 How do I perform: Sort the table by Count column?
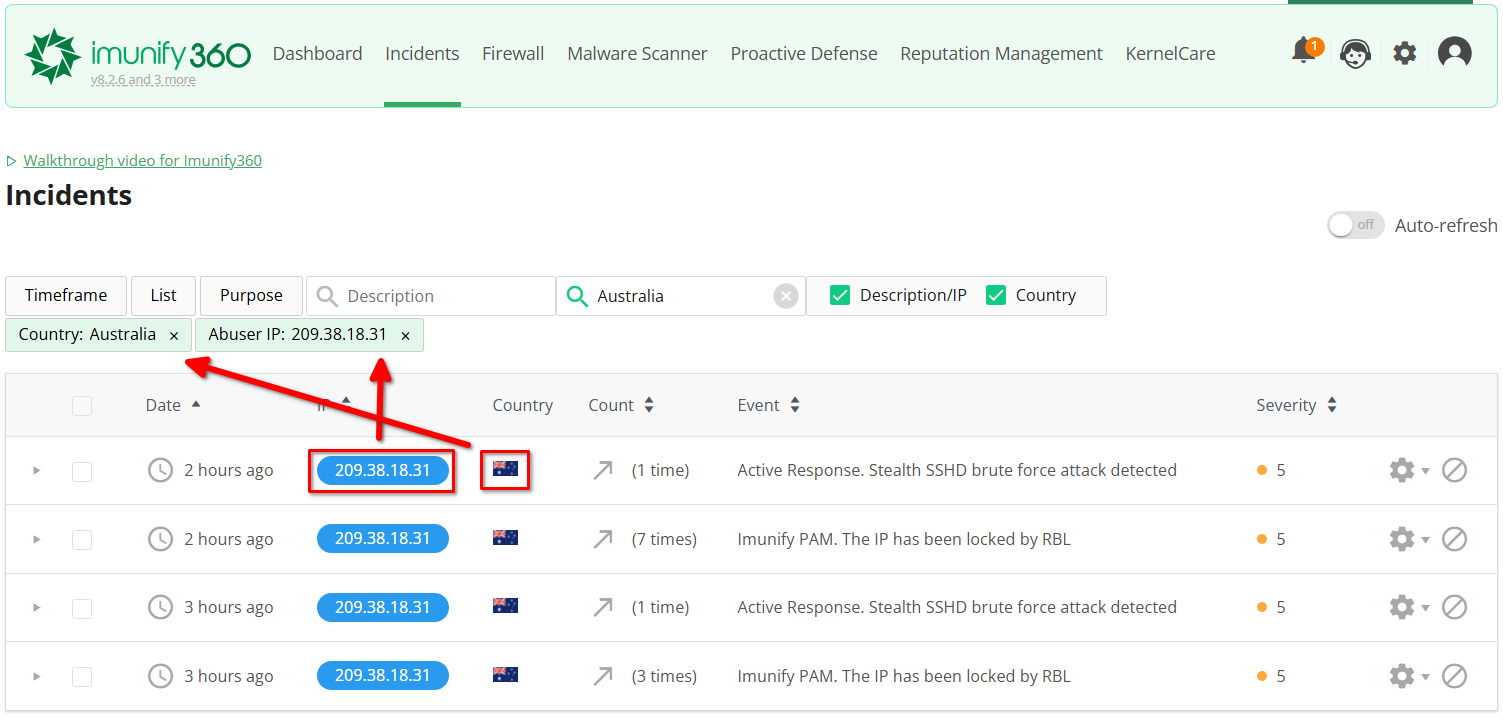(x=621, y=405)
